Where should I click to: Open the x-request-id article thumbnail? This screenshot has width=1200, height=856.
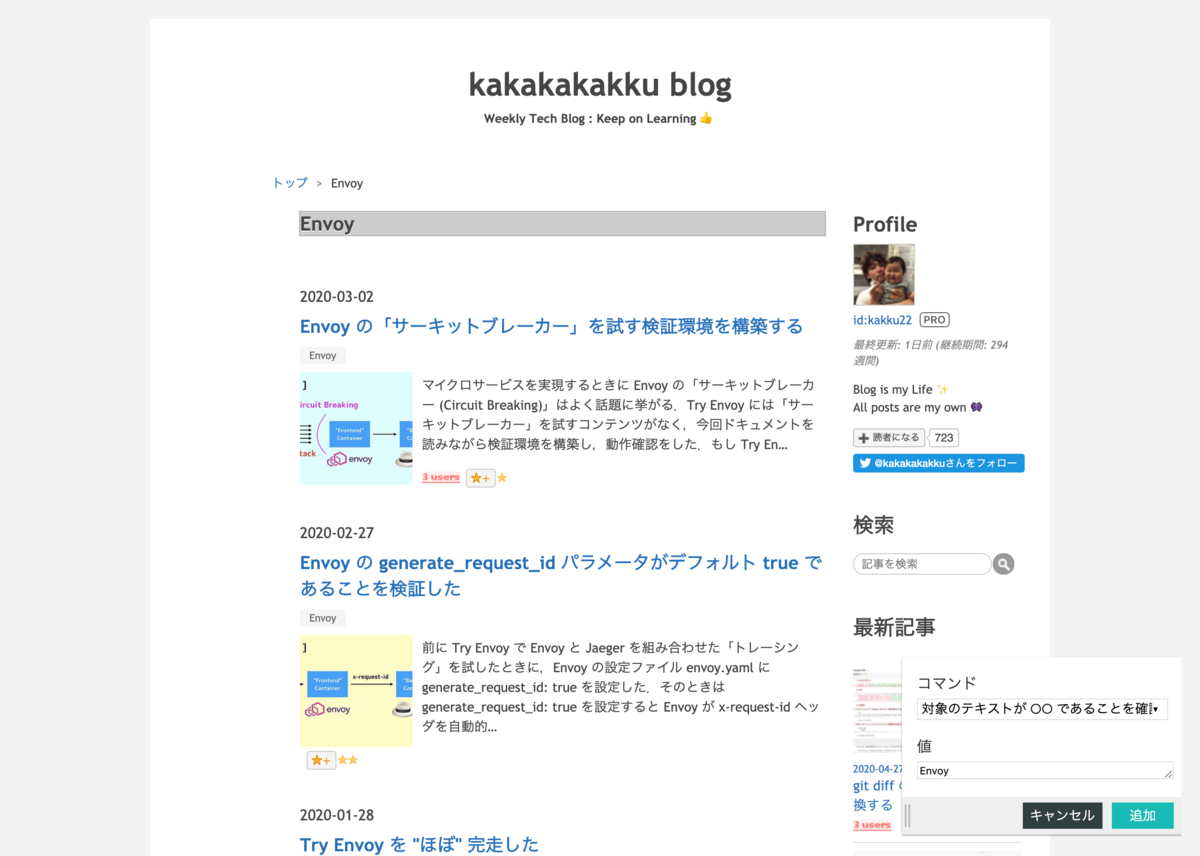356,691
